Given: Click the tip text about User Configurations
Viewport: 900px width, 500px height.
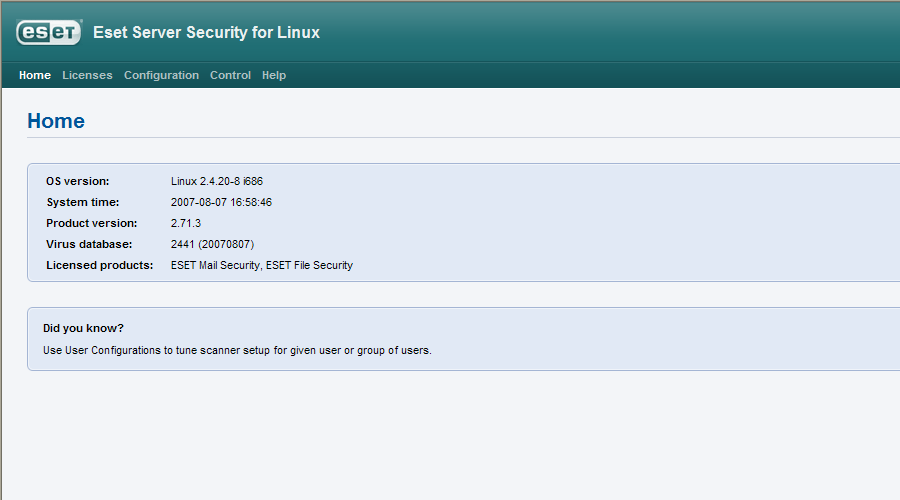Looking at the screenshot, I should pyautogui.click(x=237, y=350).
